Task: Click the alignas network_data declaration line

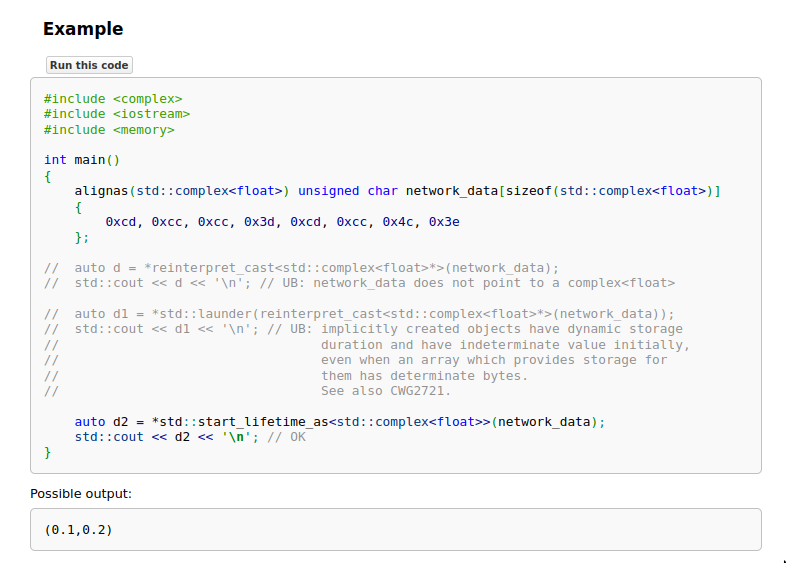Action: pyautogui.click(x=398, y=191)
